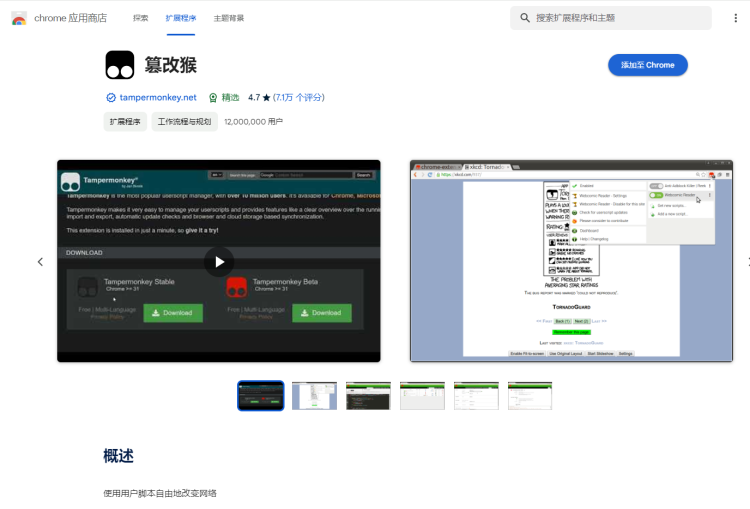Open the xkcd browser screenshot preview
750x509 pixels.
571,261
